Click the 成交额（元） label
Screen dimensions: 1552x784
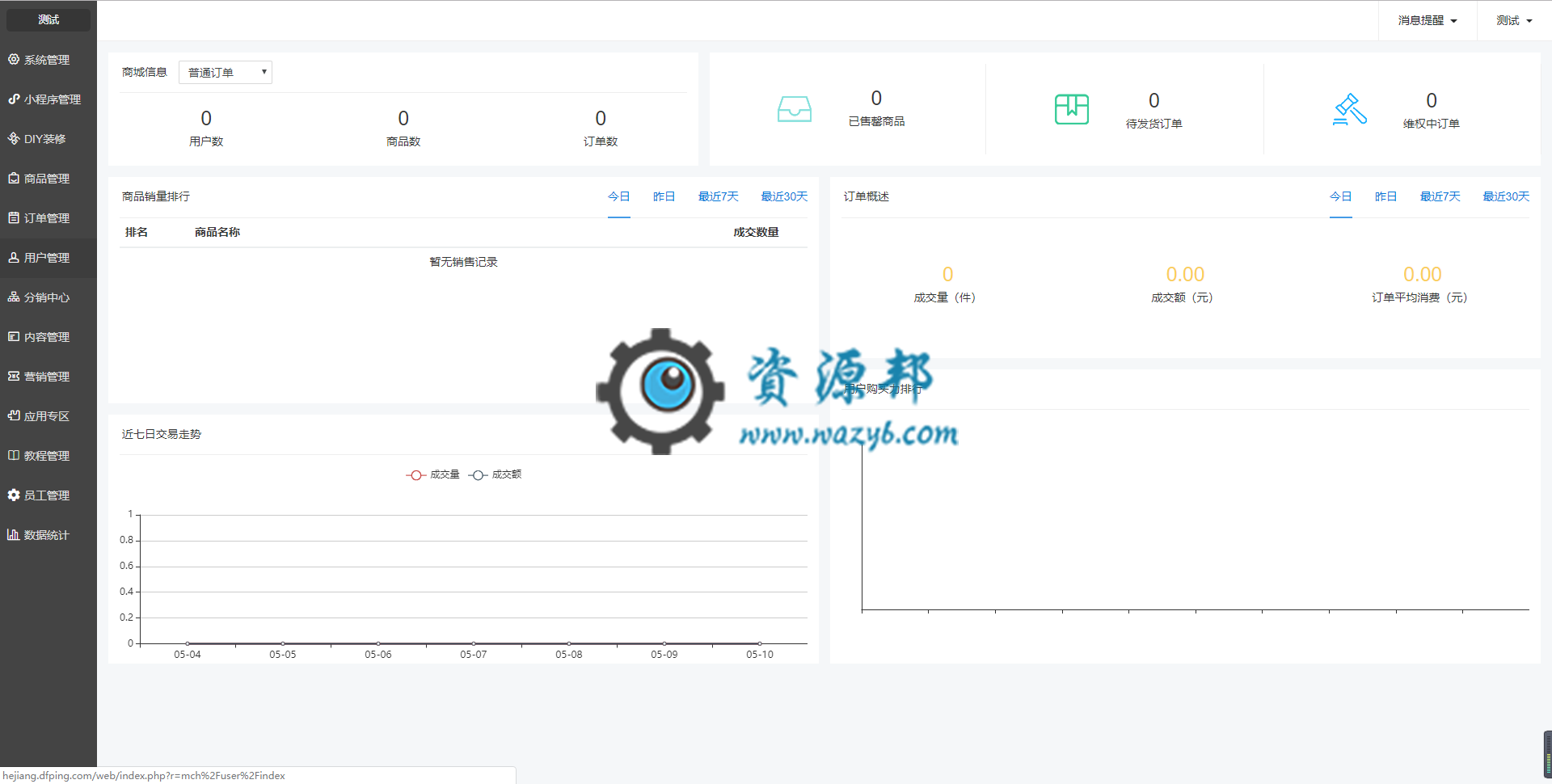pyautogui.click(x=1182, y=297)
